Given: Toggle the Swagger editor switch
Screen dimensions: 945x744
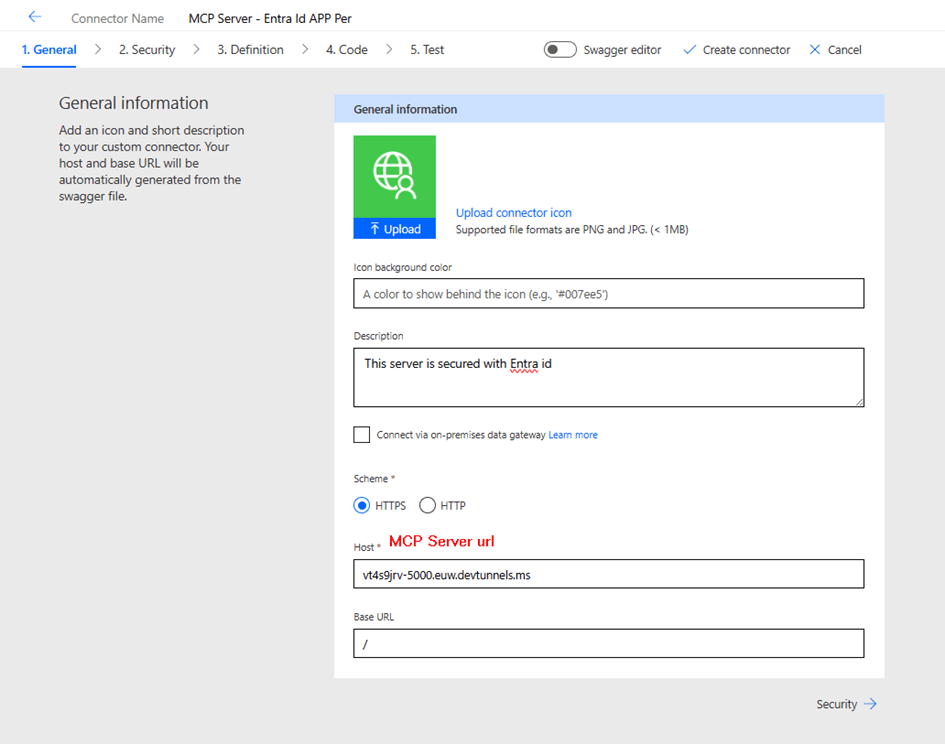Looking at the screenshot, I should pos(560,50).
